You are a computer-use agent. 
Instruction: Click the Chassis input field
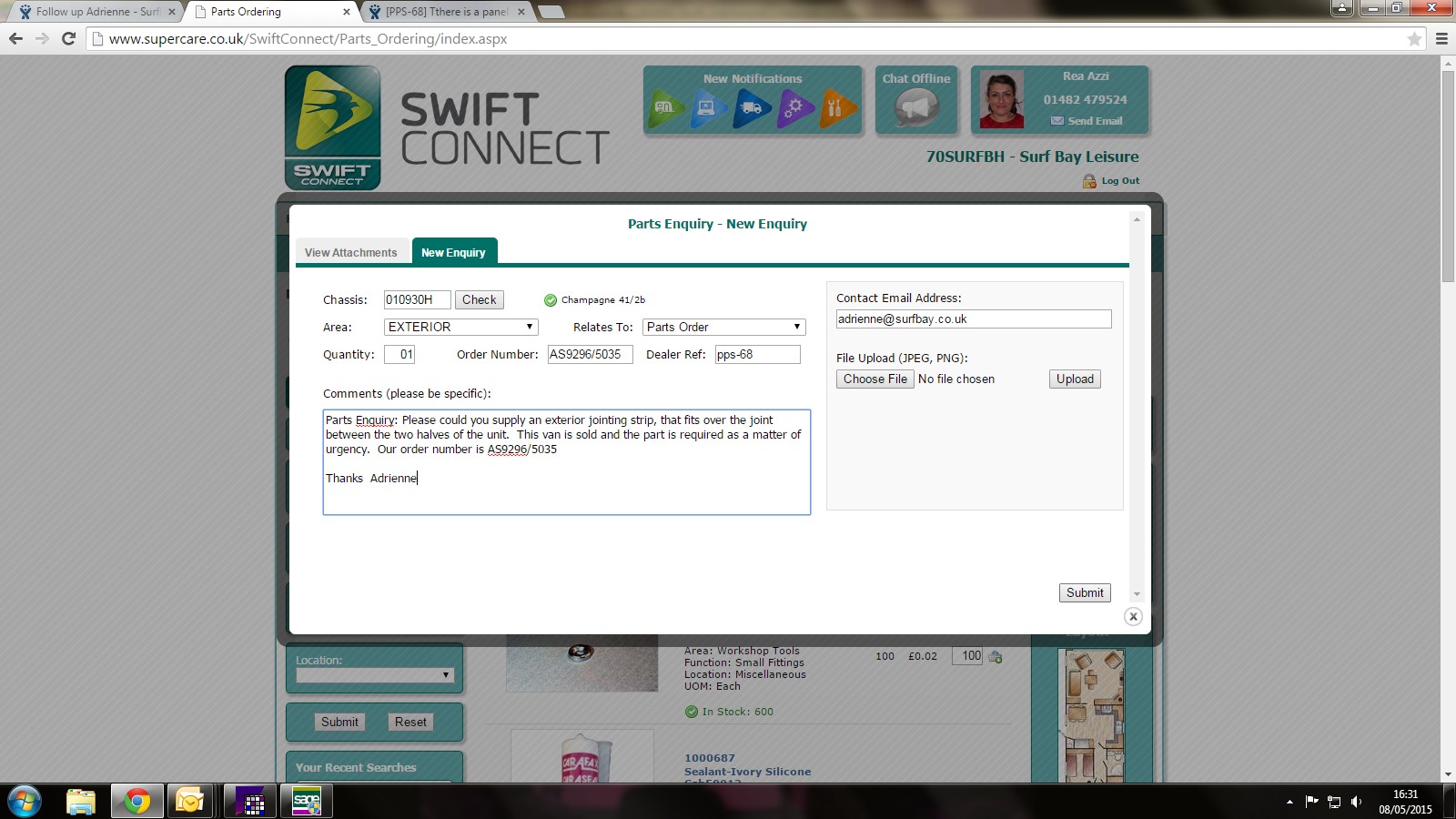(x=418, y=299)
